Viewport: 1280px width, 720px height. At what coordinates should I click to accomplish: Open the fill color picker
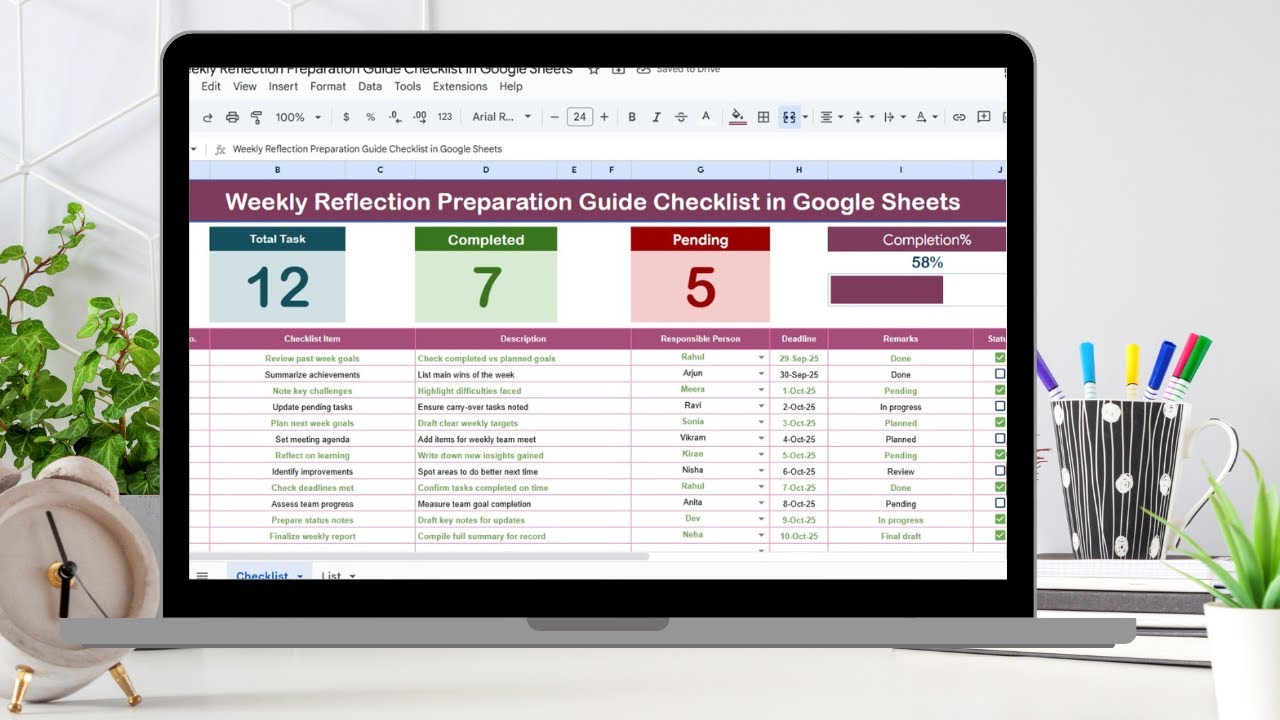[737, 117]
